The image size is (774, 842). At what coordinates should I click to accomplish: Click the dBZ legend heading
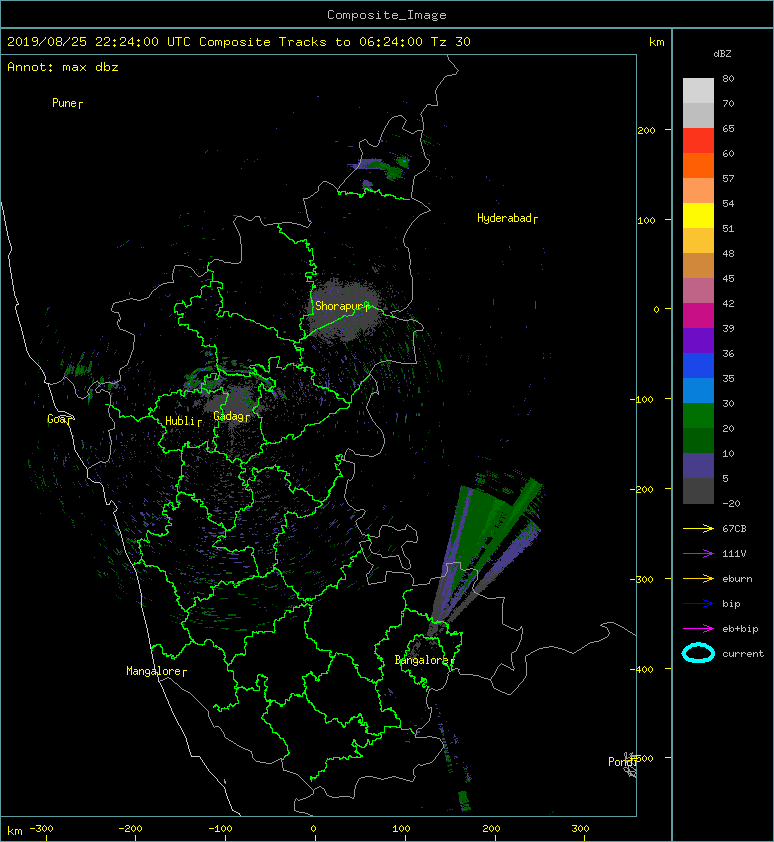point(722,54)
